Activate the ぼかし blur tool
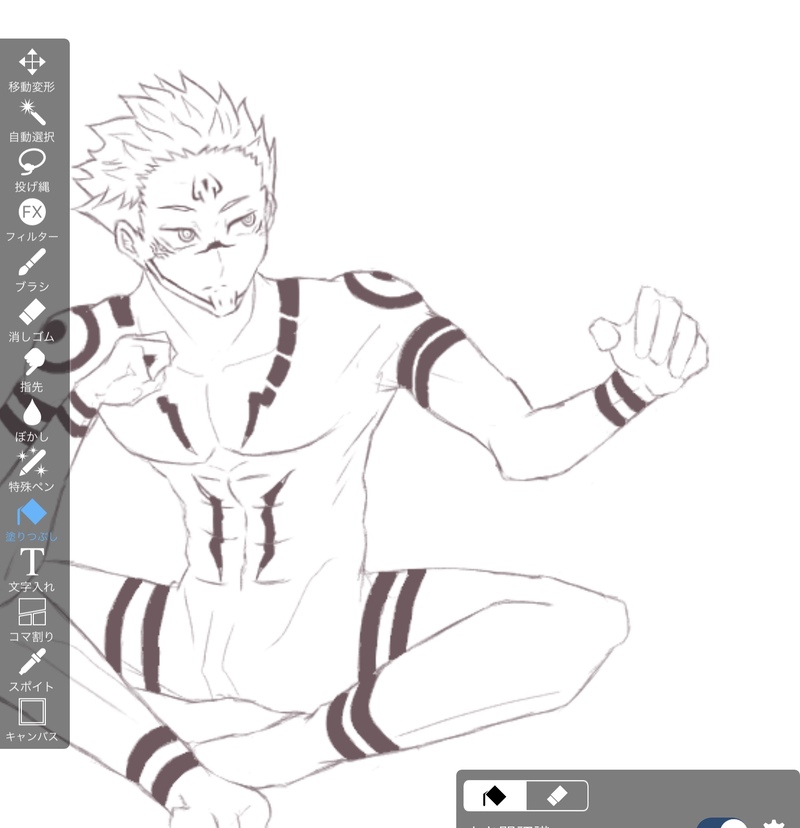Screen dimensions: 800x828 32,420
